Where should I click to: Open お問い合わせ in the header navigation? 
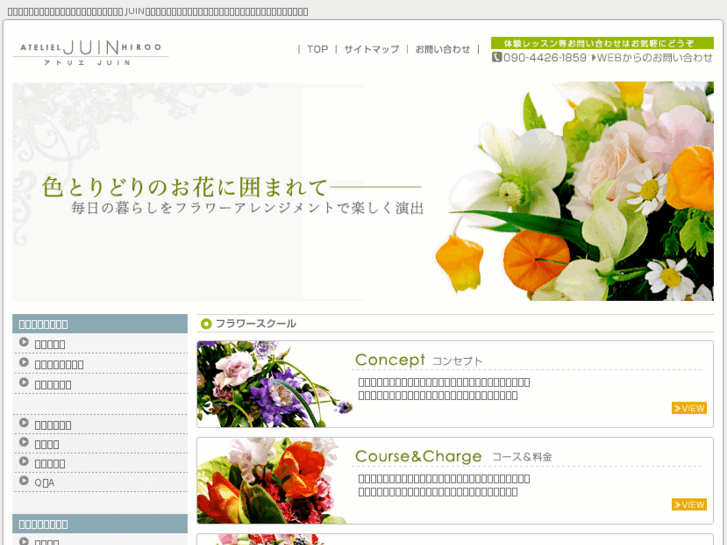(442, 49)
